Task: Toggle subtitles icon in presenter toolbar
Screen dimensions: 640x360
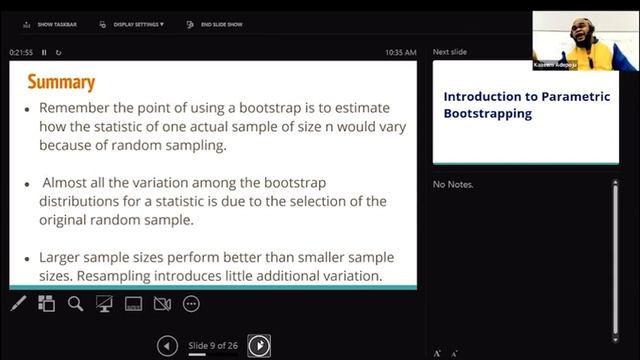Action: pyautogui.click(x=133, y=304)
